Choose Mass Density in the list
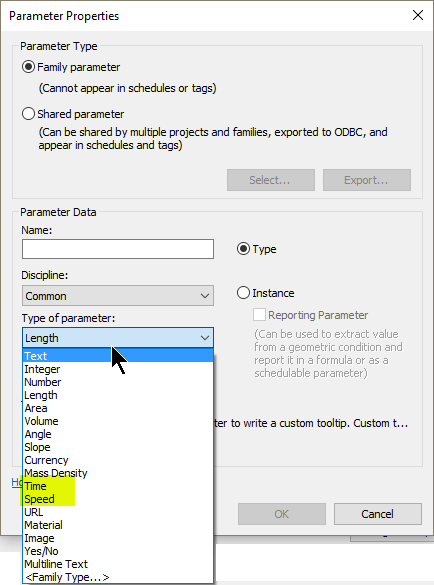The image size is (434, 585). coord(118,473)
